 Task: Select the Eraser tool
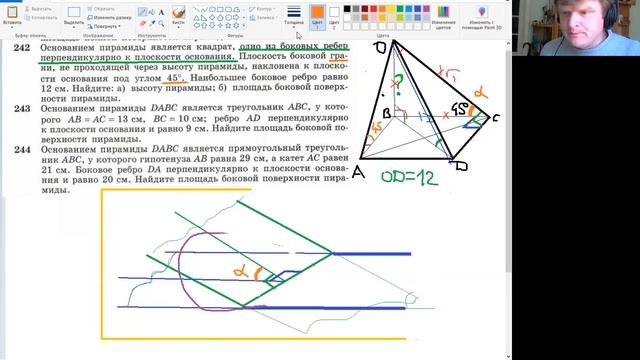[143, 23]
